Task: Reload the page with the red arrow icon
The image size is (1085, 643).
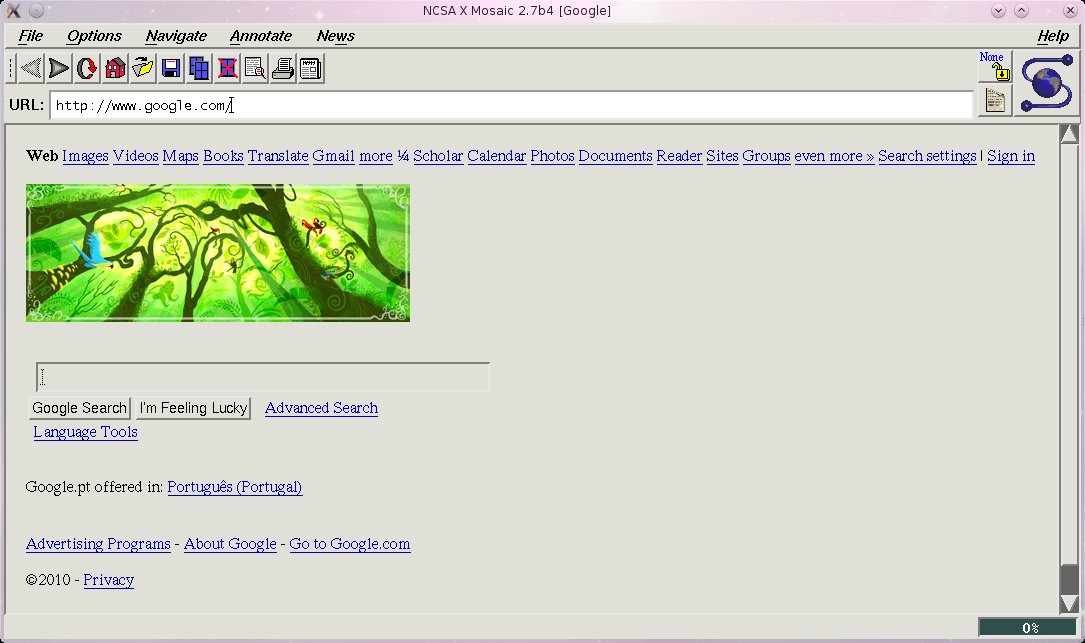Action: (x=87, y=68)
